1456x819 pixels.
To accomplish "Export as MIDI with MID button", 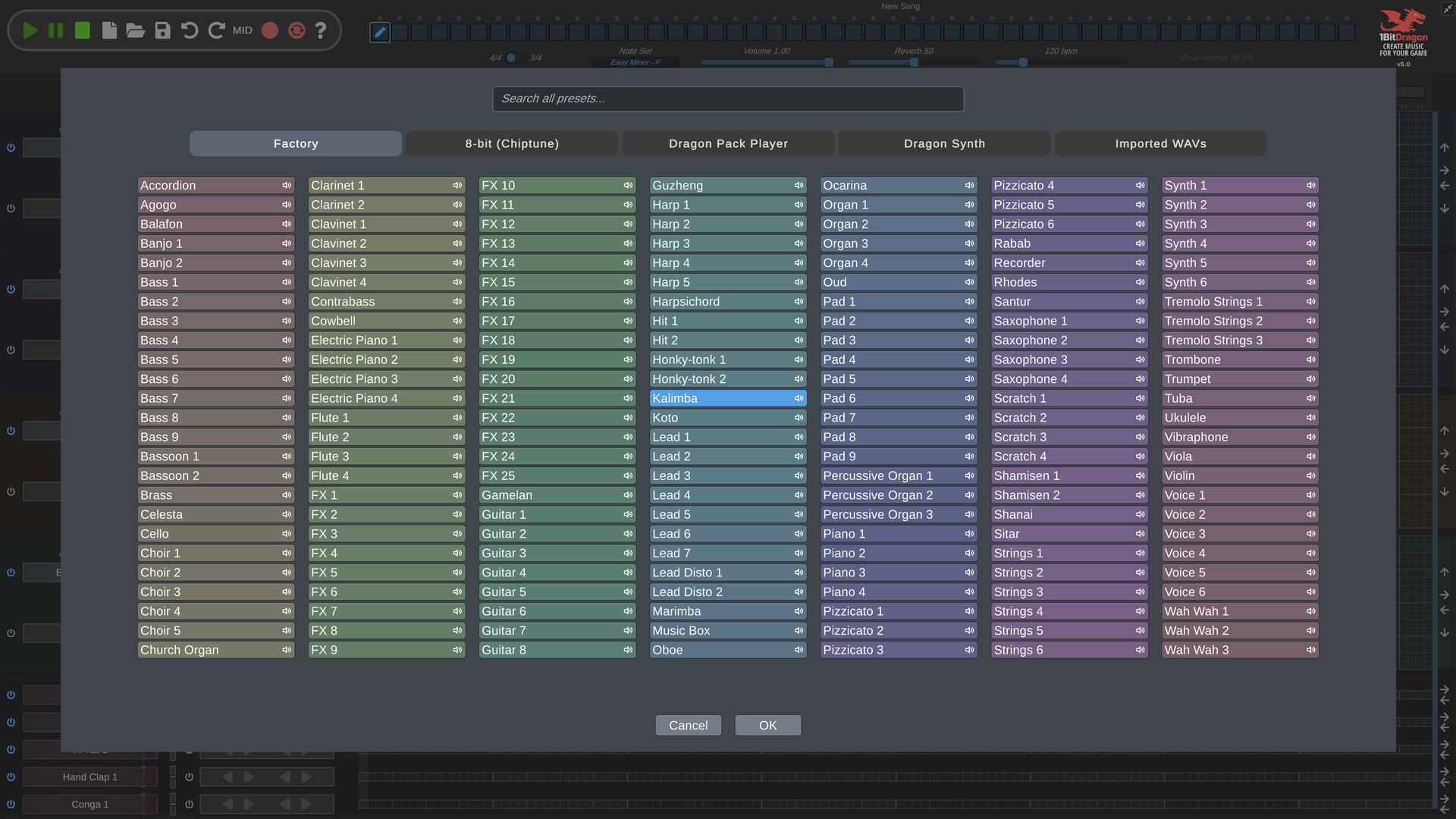I will [243, 30].
